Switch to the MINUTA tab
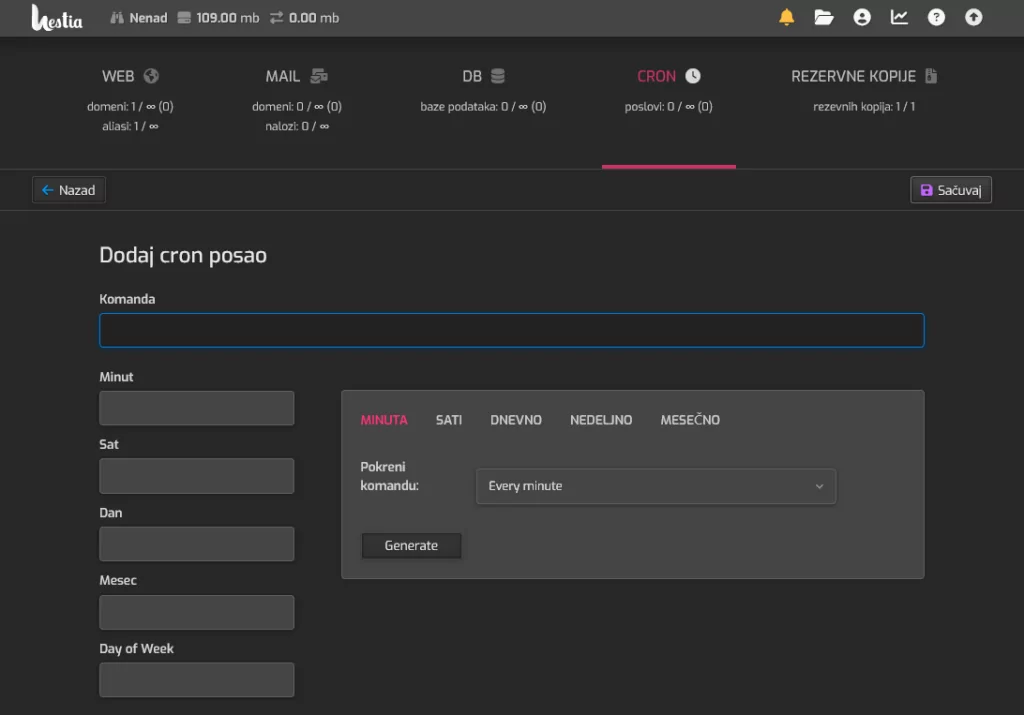Screen dimensions: 1024x715 pos(384,420)
